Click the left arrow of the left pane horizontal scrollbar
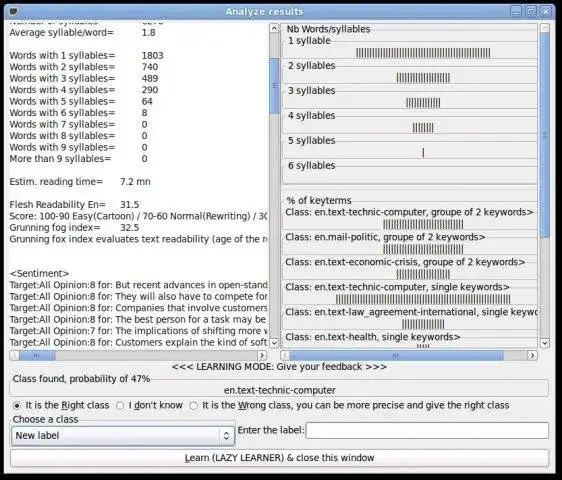 [14, 355]
